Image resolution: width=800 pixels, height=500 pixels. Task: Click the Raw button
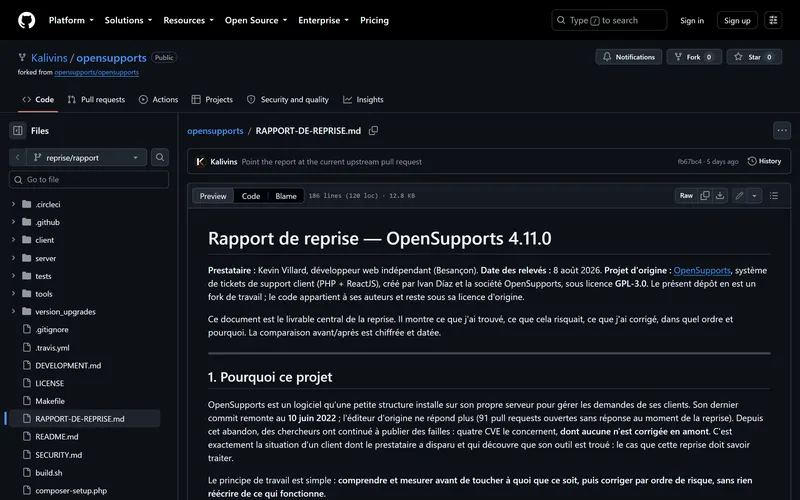coord(686,195)
